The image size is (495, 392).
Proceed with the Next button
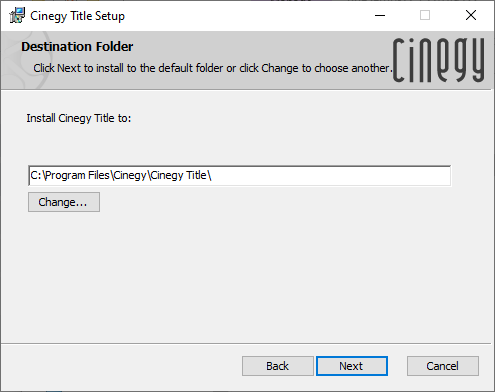pyautogui.click(x=352, y=366)
